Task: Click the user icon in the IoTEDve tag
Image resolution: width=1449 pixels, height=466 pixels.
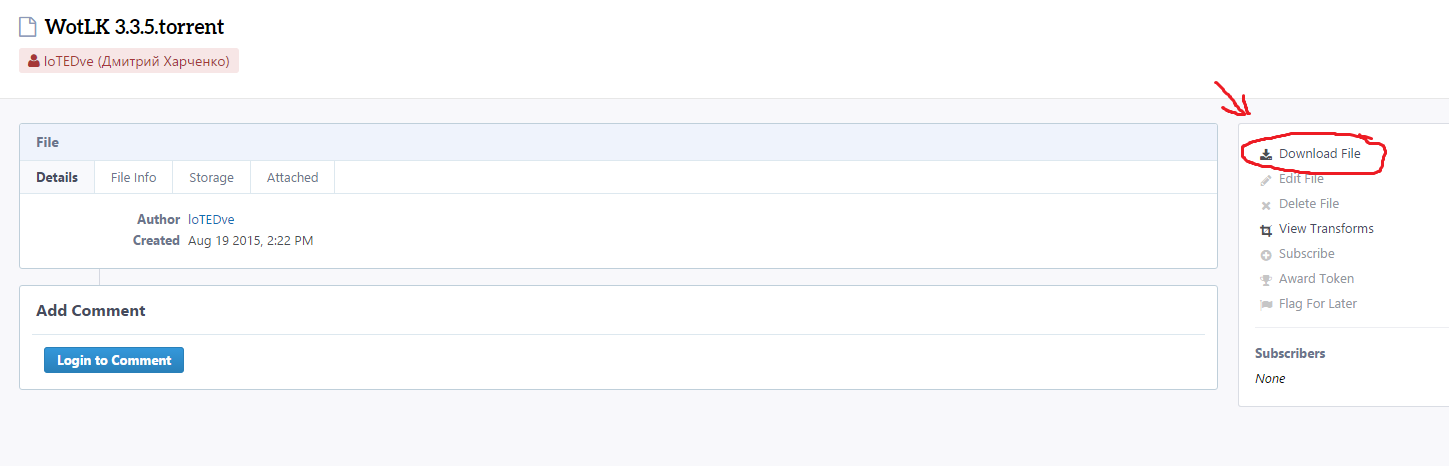Action: pyautogui.click(x=34, y=61)
